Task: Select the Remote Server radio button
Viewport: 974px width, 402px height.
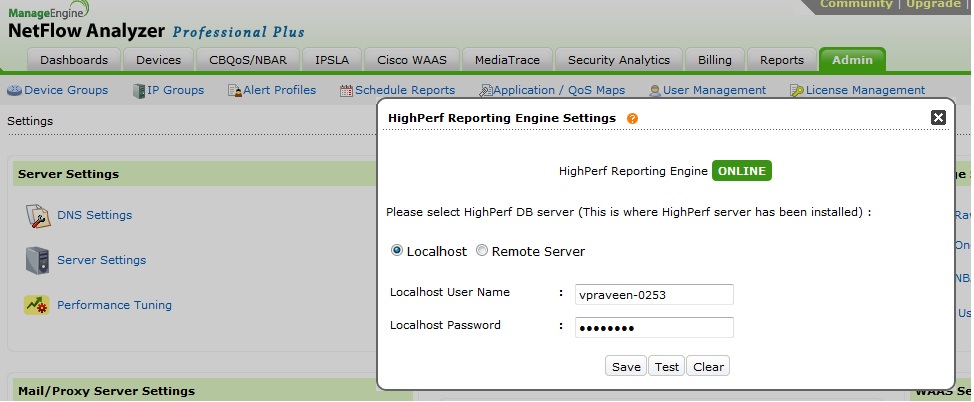Action: point(482,251)
